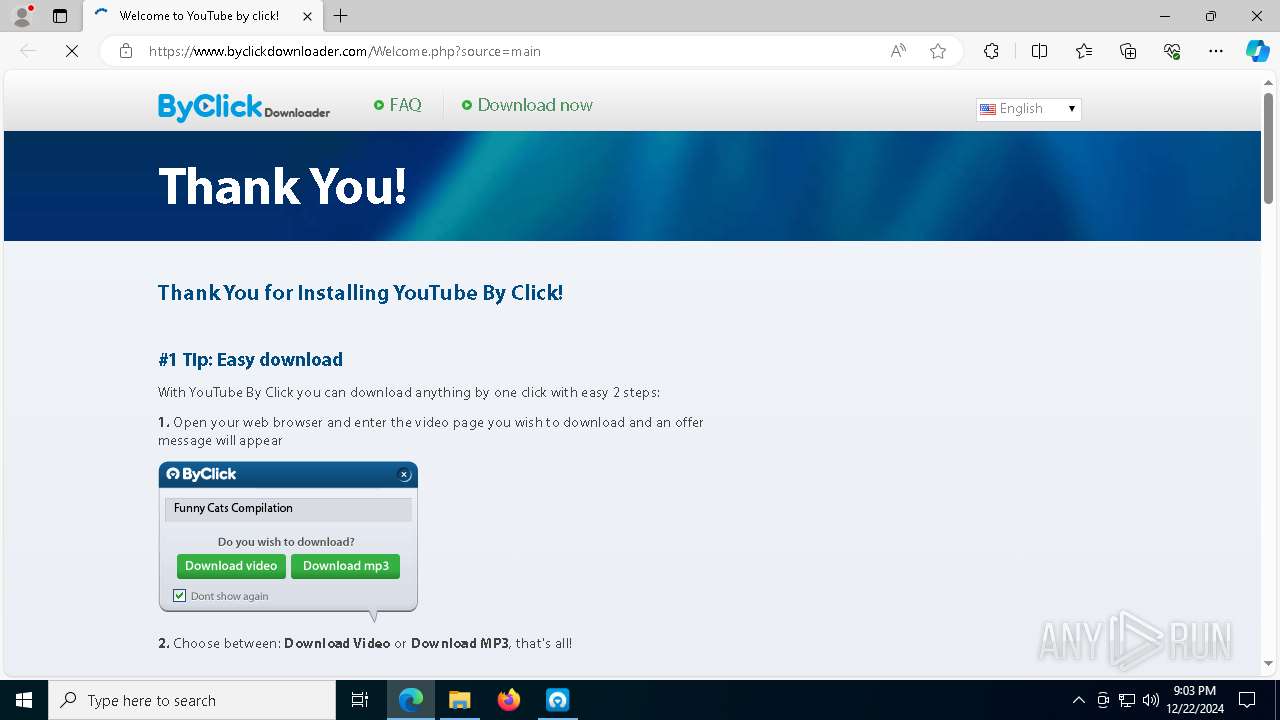Click the address bar URL

345,51
